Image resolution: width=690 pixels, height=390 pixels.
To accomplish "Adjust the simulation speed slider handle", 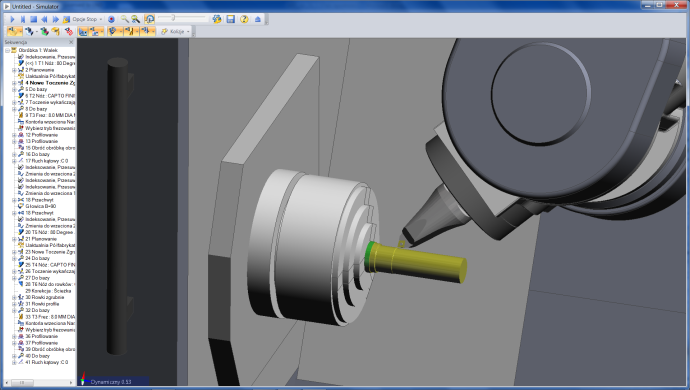I will point(173,18).
